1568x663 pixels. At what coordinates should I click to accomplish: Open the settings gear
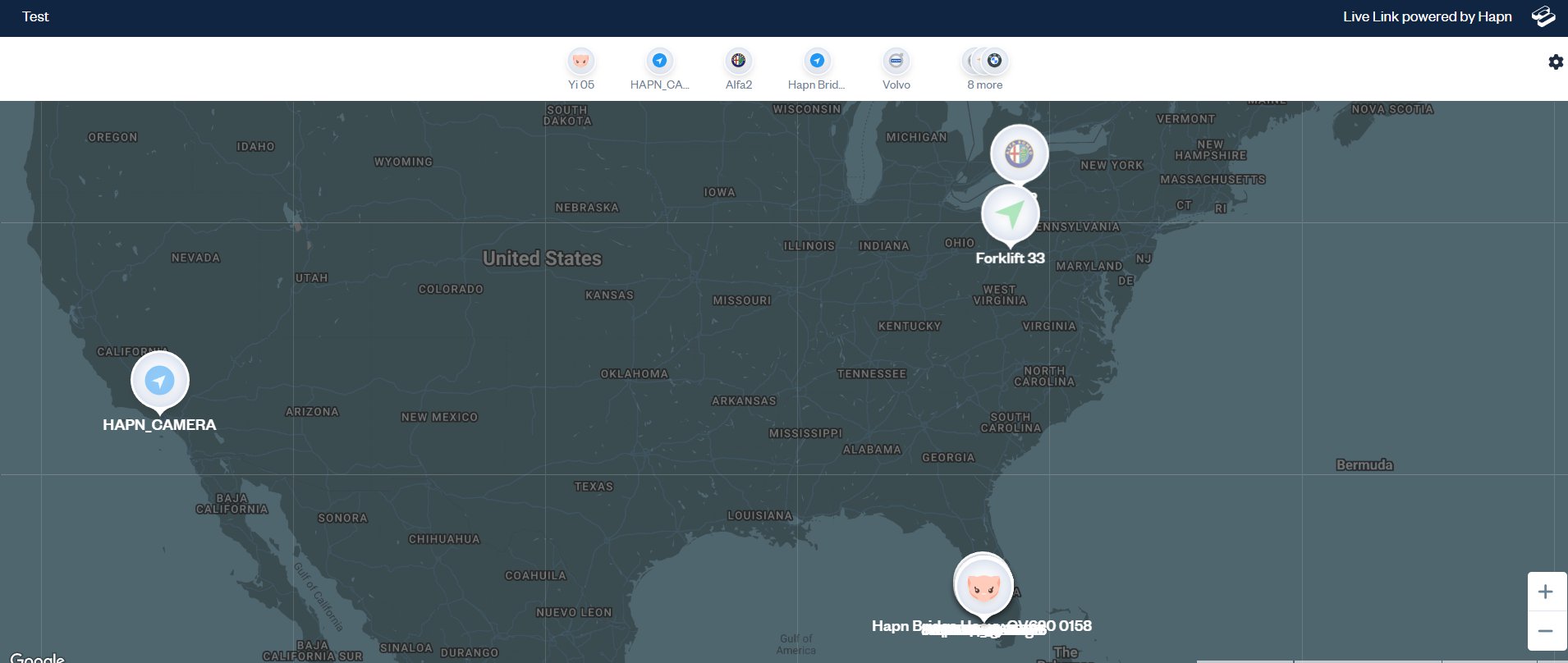pyautogui.click(x=1556, y=62)
